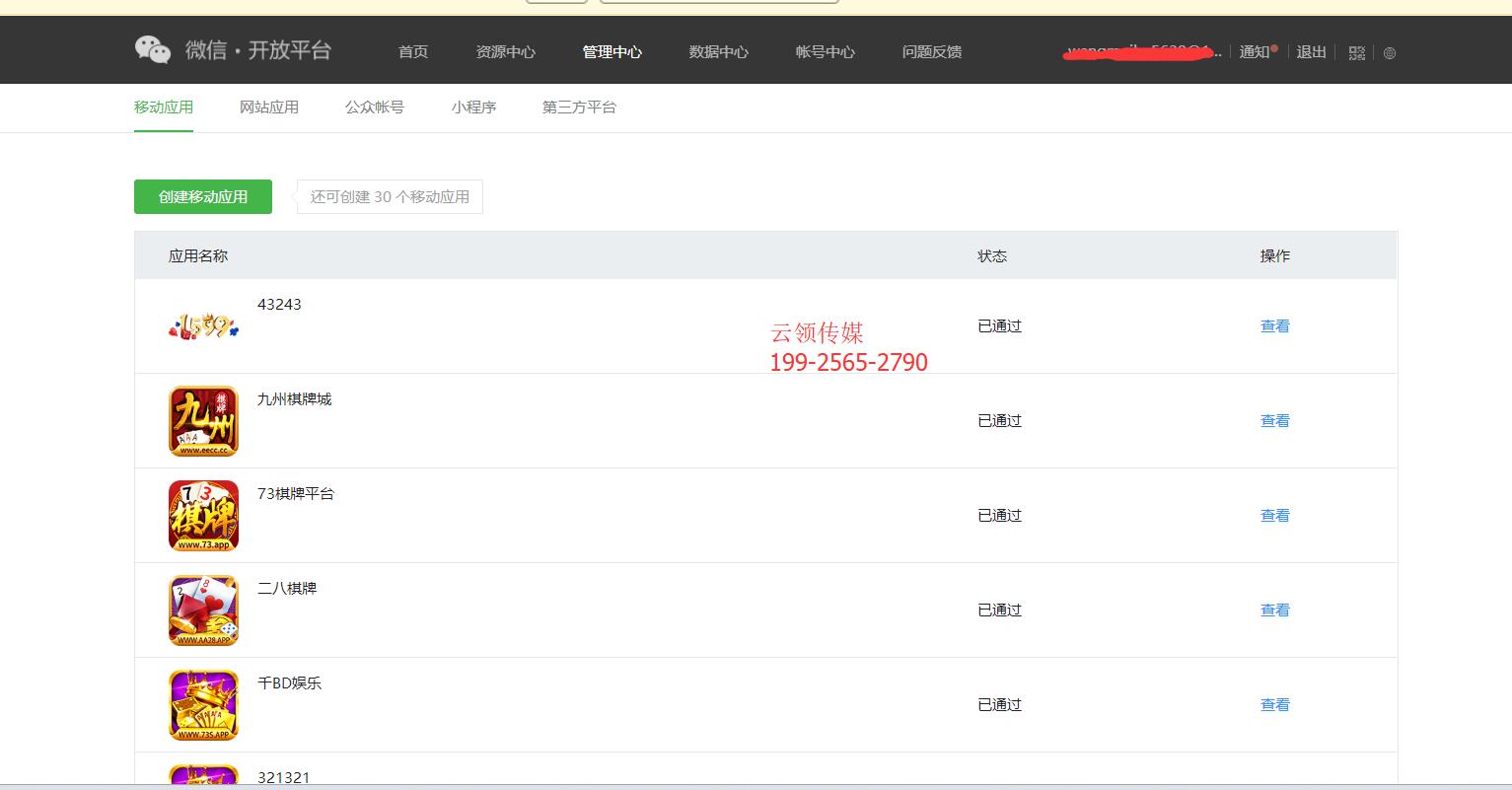Open 帐号中心 in top navigation
Screen dimensions: 1512x790
826,51
